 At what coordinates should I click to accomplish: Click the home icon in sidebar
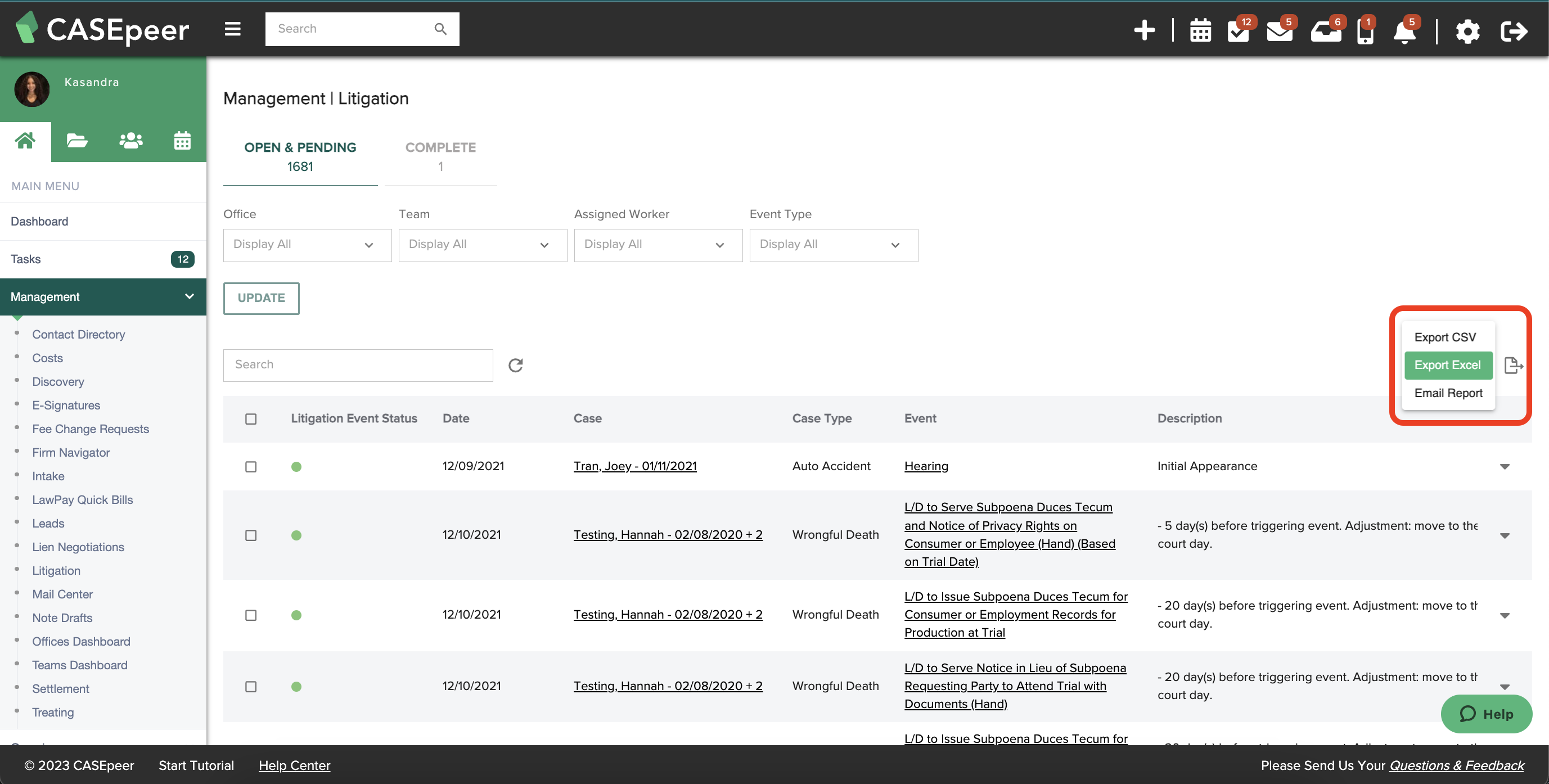coord(25,140)
